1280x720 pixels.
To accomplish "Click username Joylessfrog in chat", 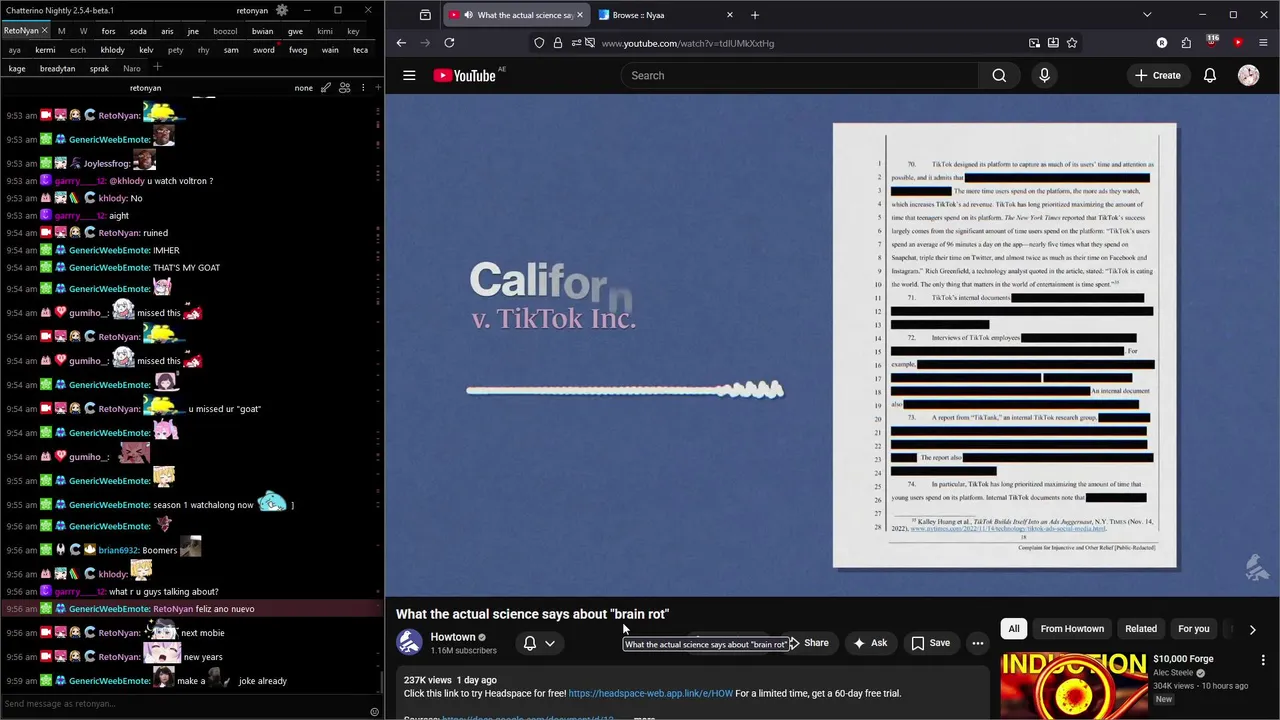I will [106, 163].
